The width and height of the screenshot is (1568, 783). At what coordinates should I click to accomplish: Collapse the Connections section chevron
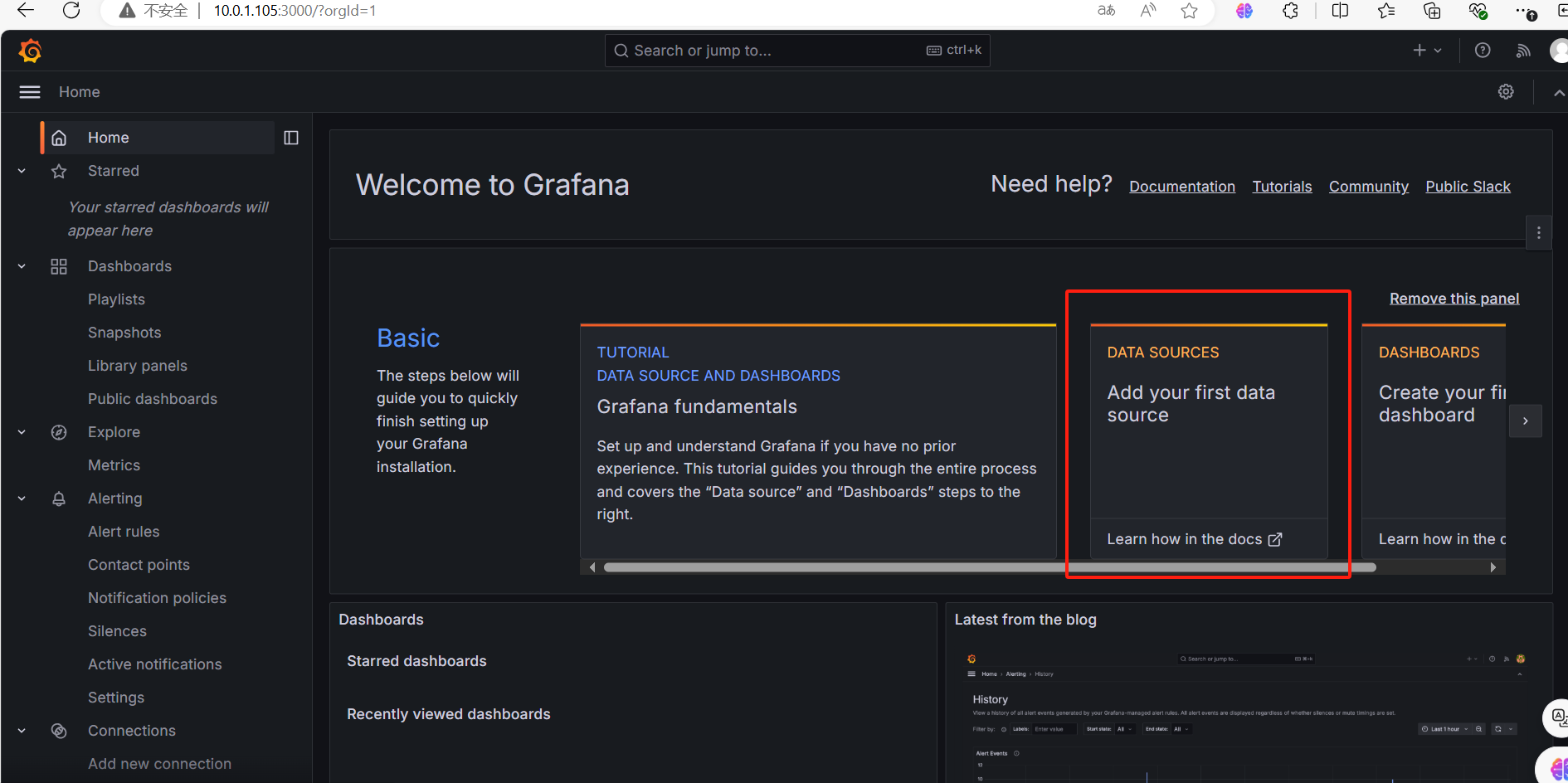(22, 731)
